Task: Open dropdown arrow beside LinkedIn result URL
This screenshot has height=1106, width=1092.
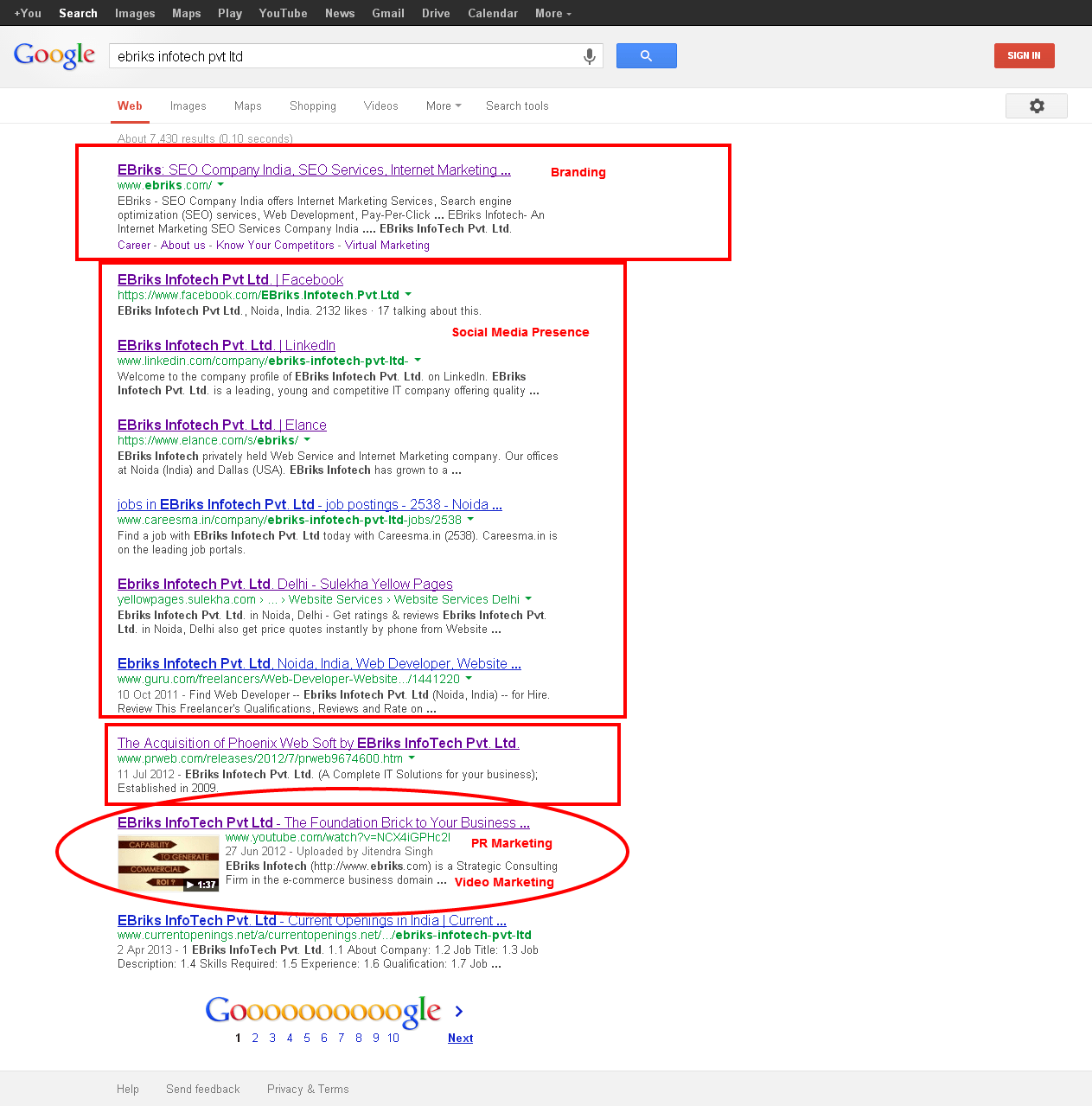Action: 418,360
